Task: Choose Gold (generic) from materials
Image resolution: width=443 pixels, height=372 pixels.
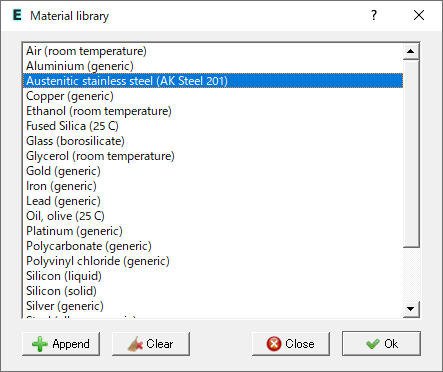Action: (213, 171)
